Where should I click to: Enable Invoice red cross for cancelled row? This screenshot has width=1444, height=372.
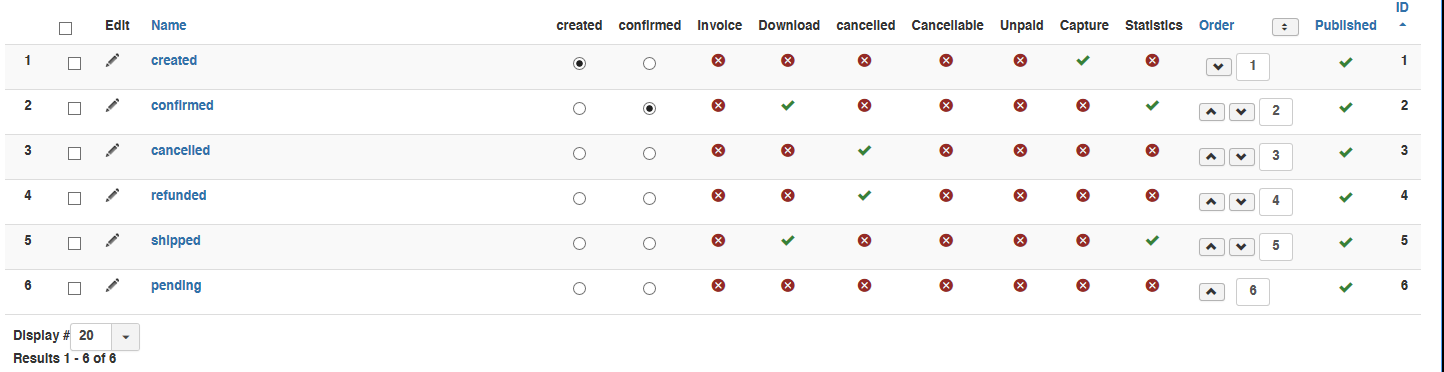(718, 151)
